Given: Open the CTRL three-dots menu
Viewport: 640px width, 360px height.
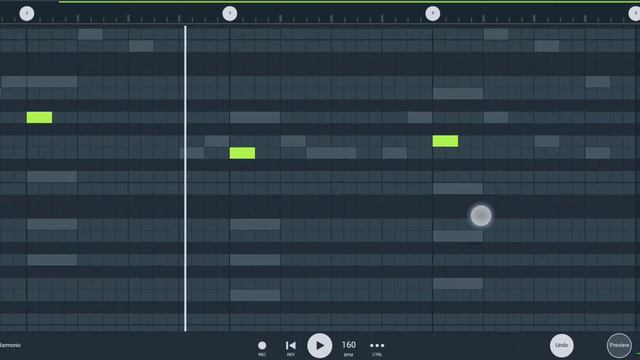Looking at the screenshot, I should 377,348.
